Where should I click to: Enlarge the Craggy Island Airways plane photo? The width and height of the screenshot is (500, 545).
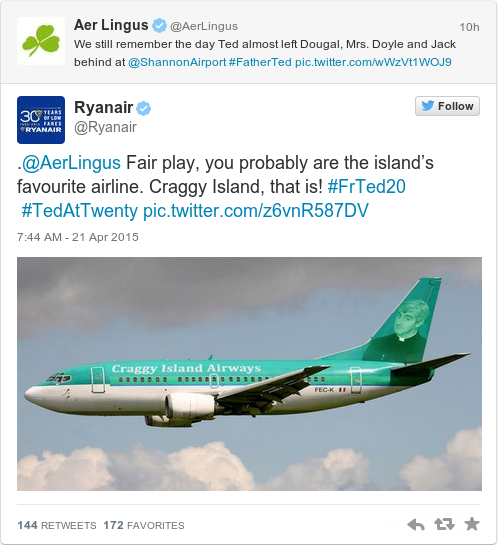click(x=249, y=374)
